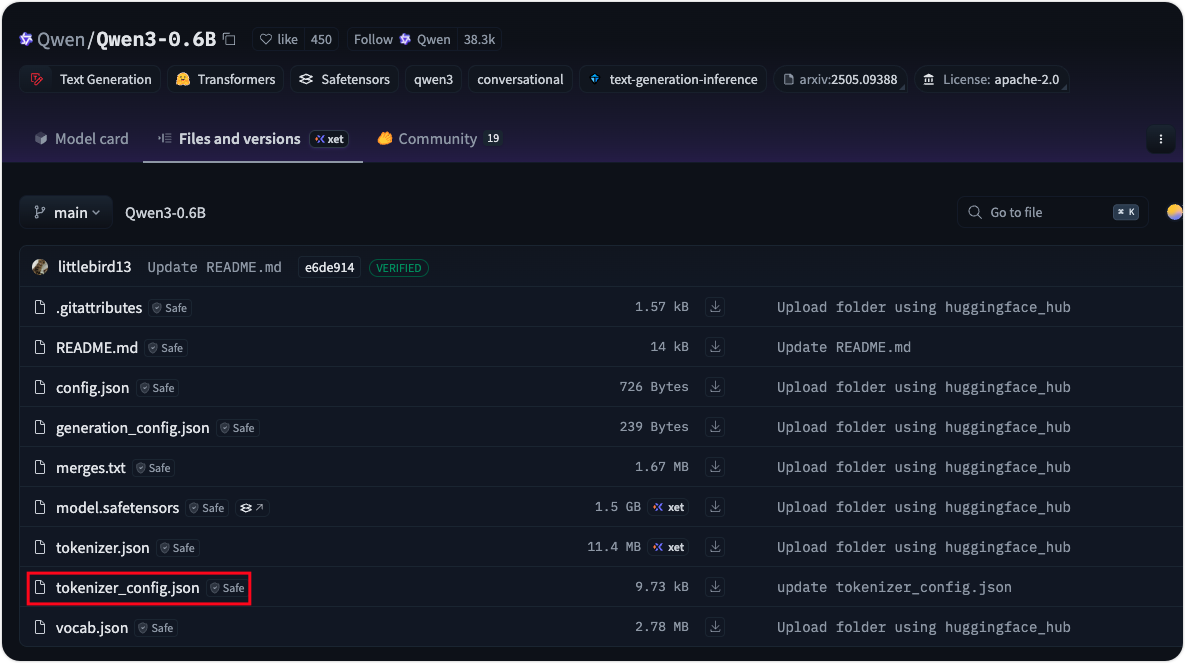The width and height of the screenshot is (1185, 663).
Task: Open the tokenizer_config.json file
Action: click(128, 588)
